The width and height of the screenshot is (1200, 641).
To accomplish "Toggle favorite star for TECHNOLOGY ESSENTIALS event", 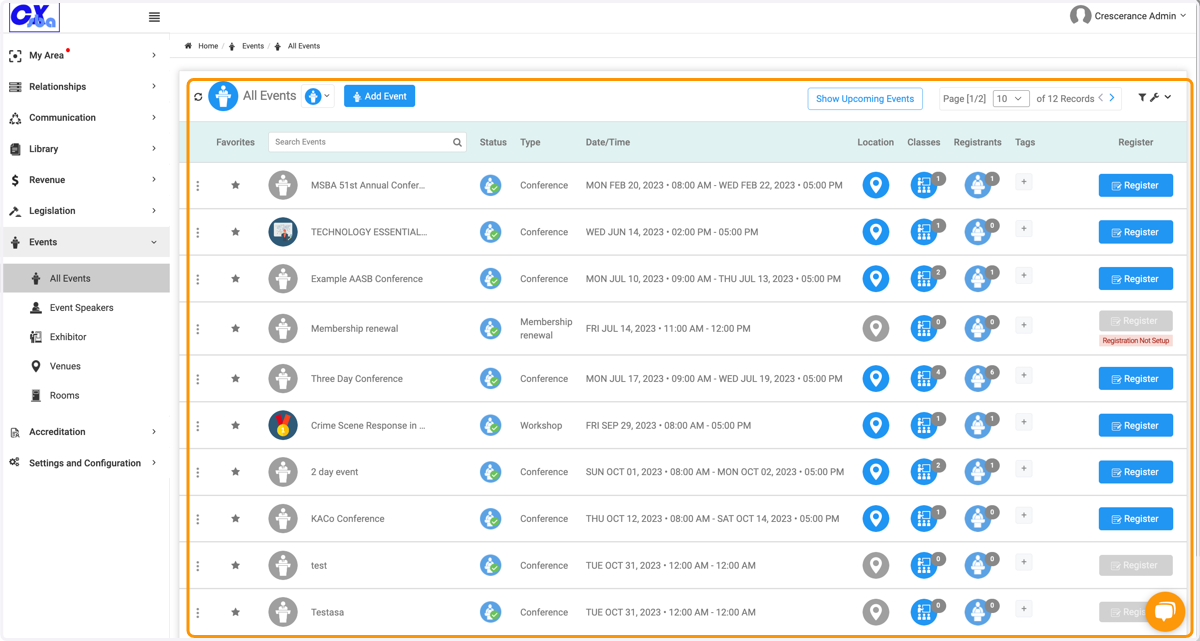I will click(236, 232).
